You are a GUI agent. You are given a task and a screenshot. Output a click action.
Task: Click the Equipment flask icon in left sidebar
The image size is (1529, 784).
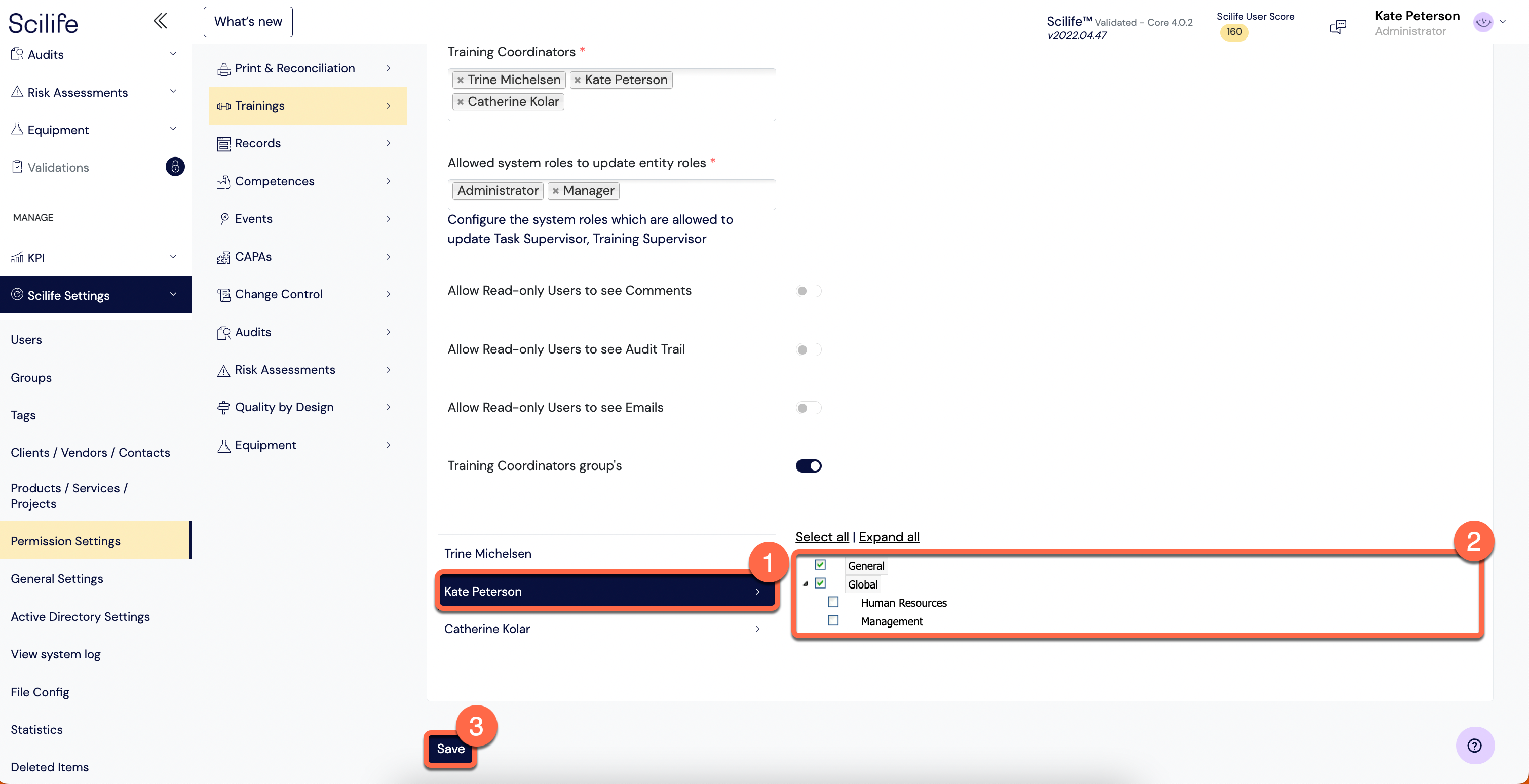coord(17,129)
